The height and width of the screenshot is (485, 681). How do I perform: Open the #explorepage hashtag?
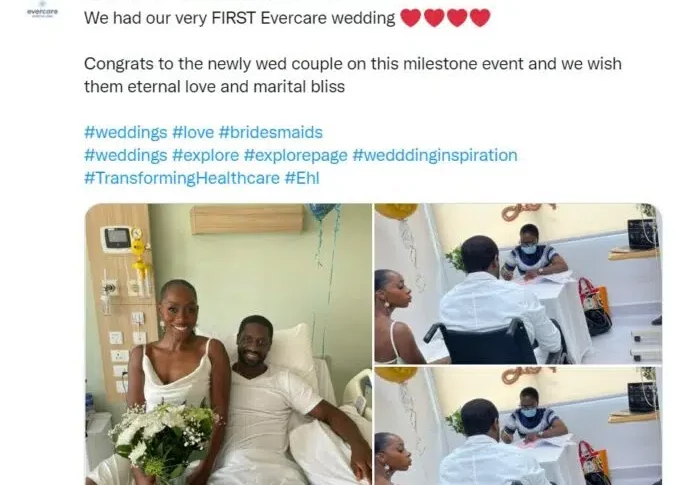(x=295, y=155)
